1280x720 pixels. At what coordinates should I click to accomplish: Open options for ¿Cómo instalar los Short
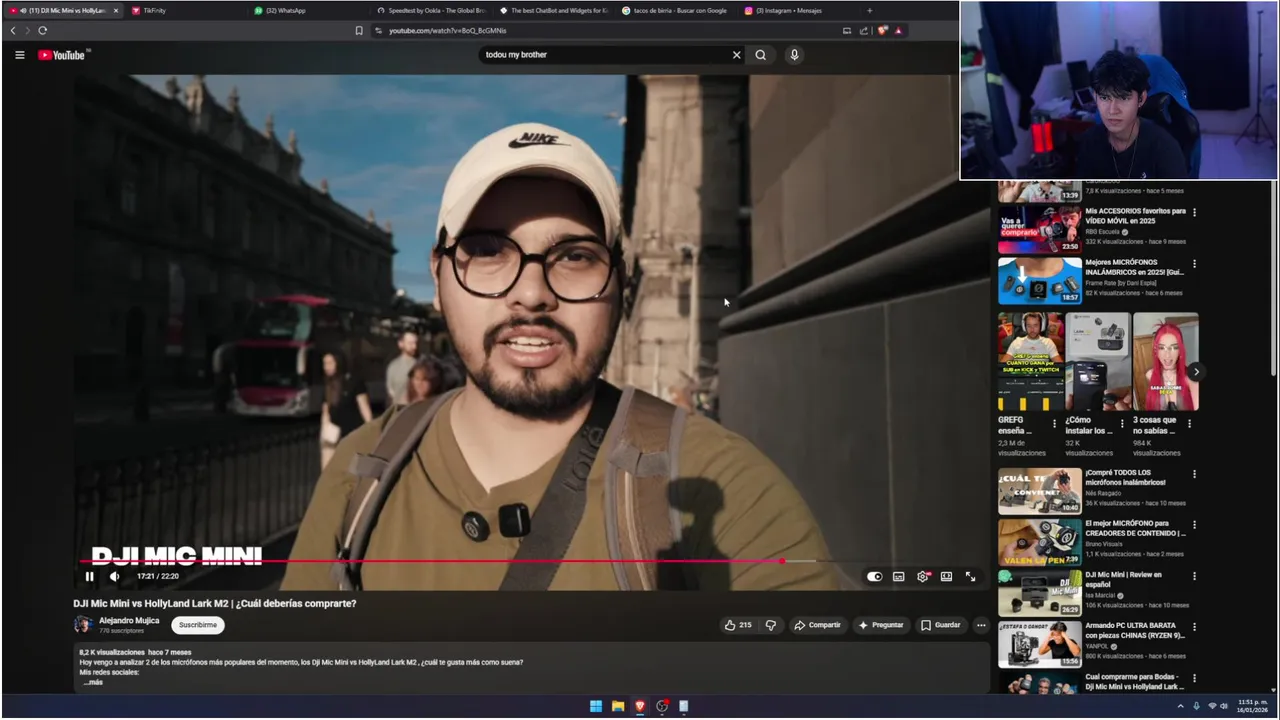[1122, 423]
